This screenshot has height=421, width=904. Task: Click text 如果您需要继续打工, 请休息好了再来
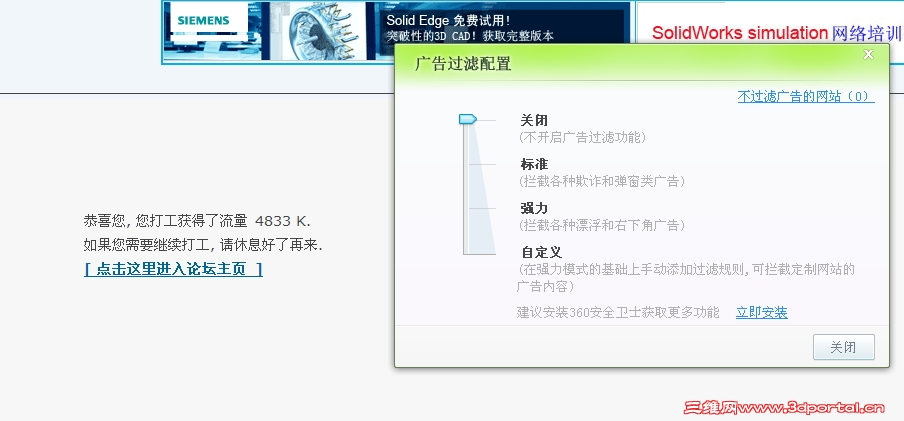click(x=203, y=245)
